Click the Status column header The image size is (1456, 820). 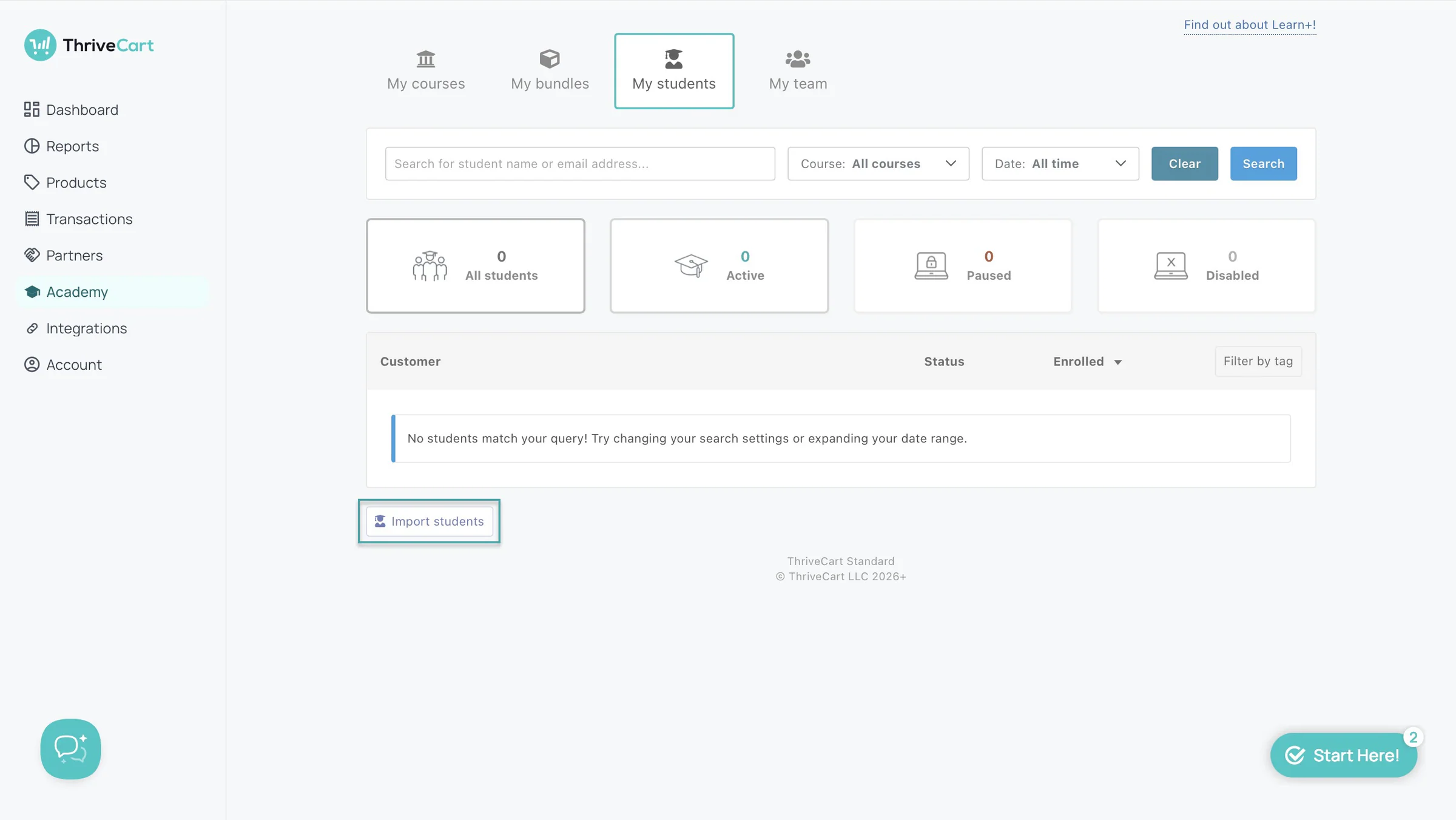click(944, 362)
